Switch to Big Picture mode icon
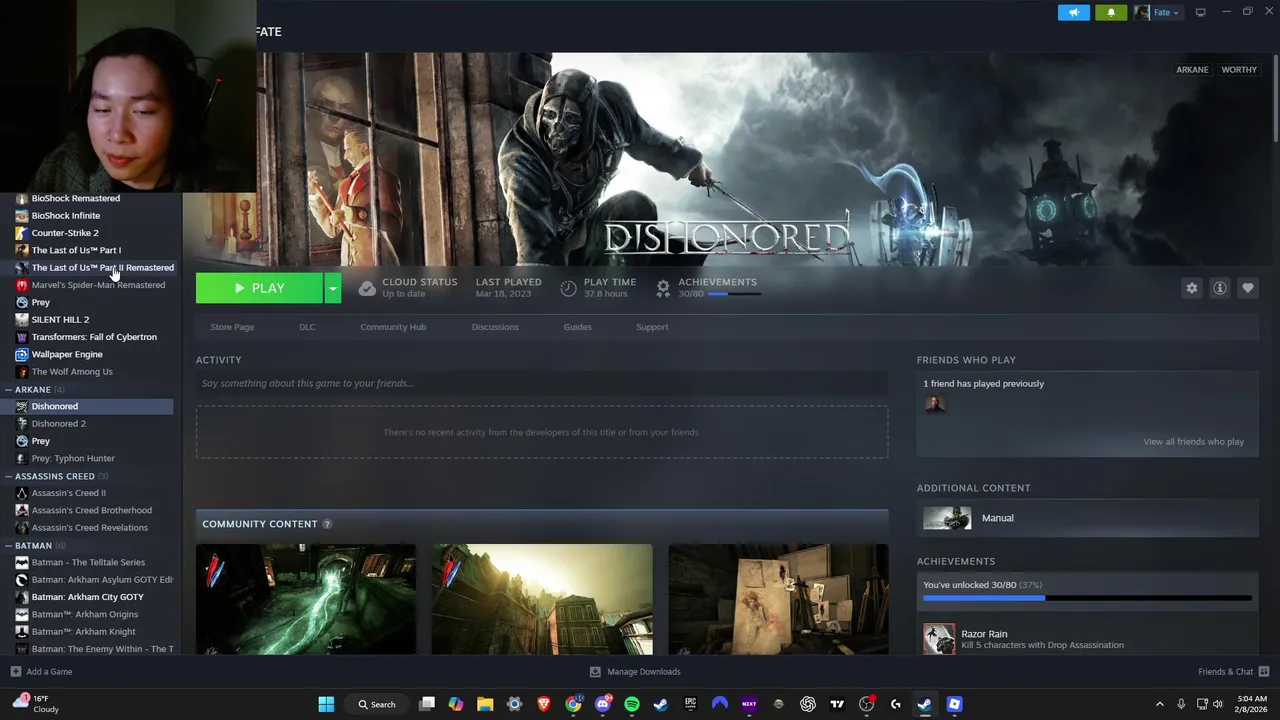The height and width of the screenshot is (720, 1280). (1200, 12)
